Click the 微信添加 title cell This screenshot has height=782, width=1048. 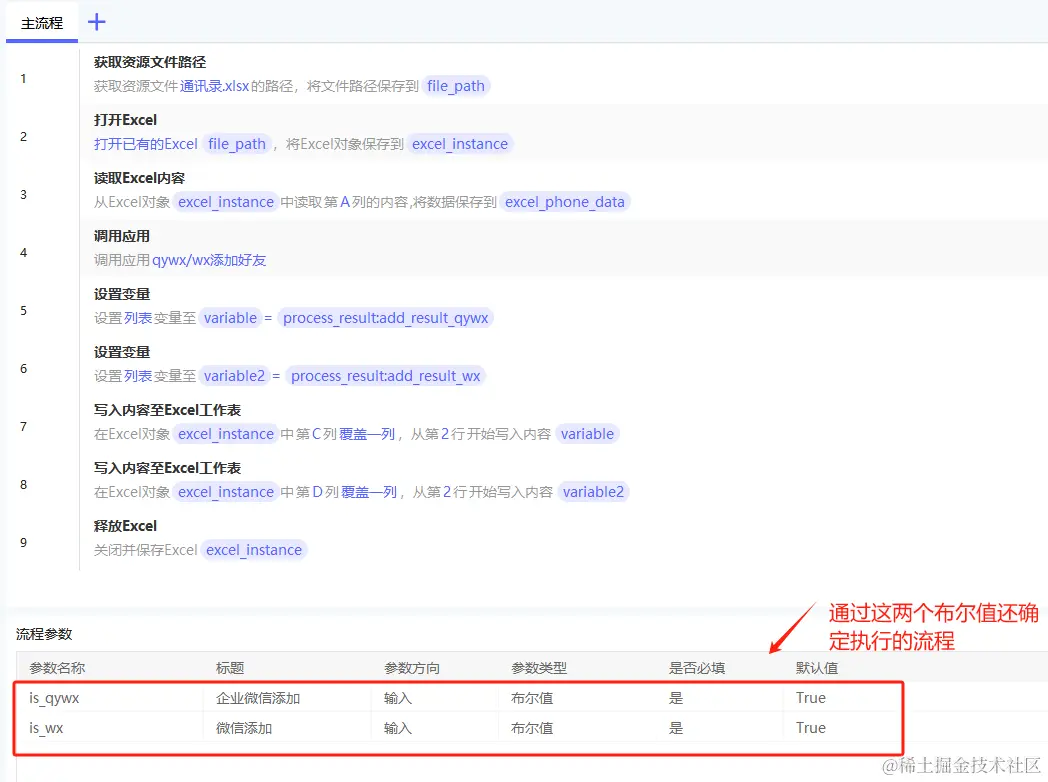pos(244,729)
